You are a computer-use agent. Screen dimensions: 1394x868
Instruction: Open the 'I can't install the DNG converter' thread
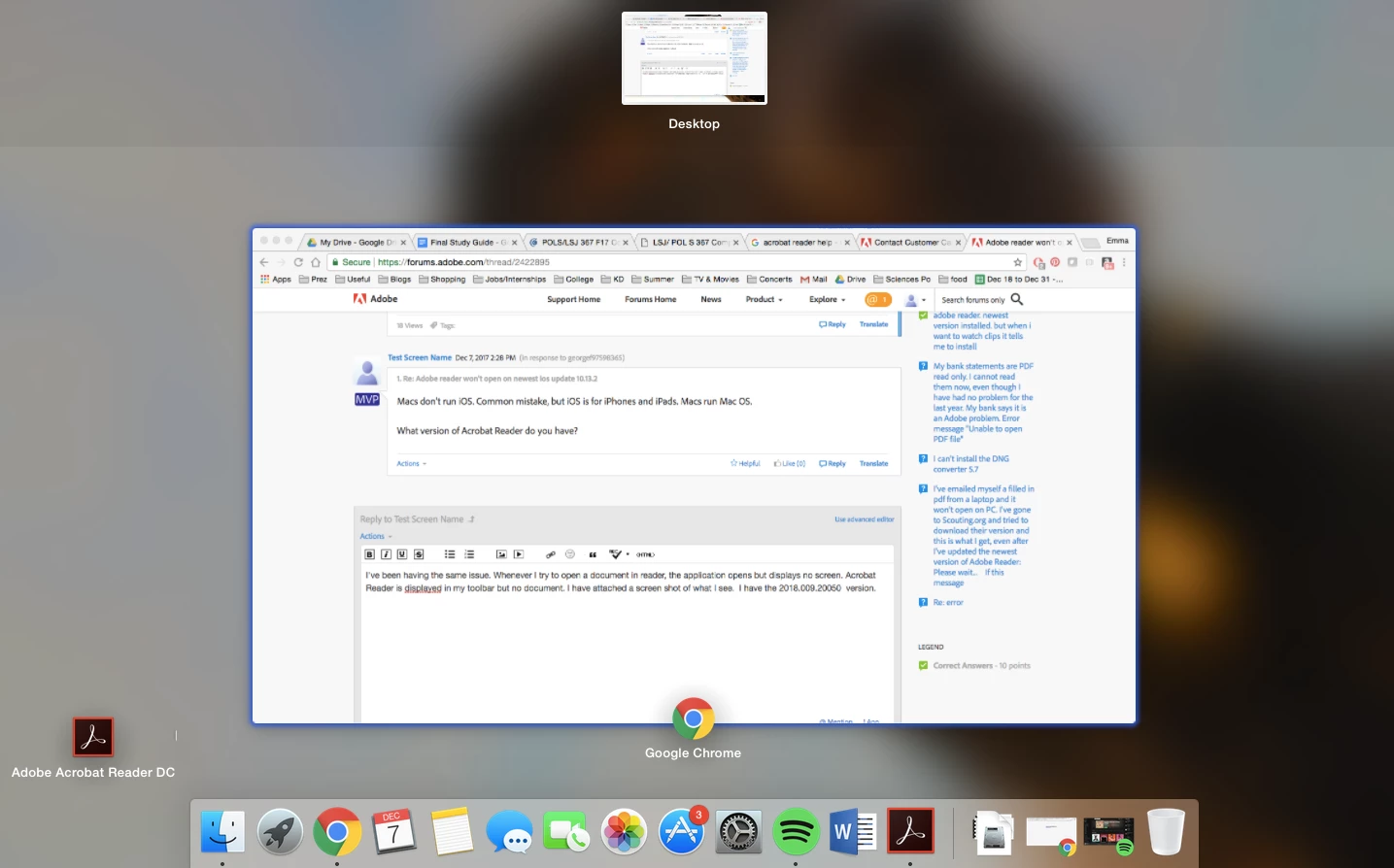pos(971,464)
